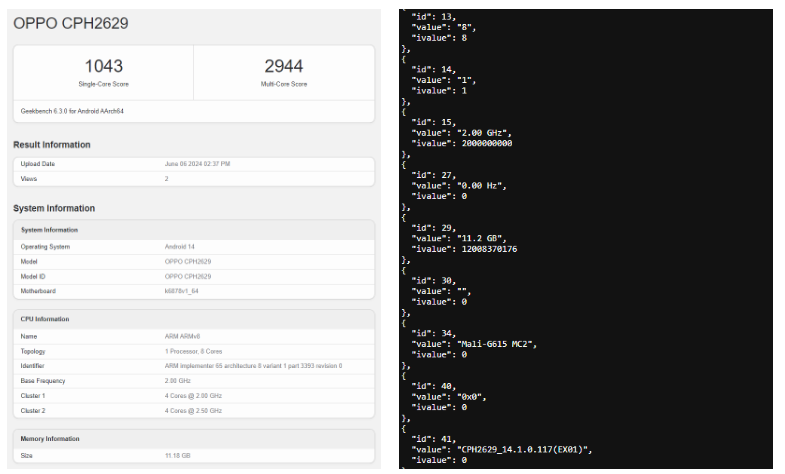Viewport: 785px width, 474px height.
Task: Click the OPPO CPH2629 page title
Action: click(71, 23)
